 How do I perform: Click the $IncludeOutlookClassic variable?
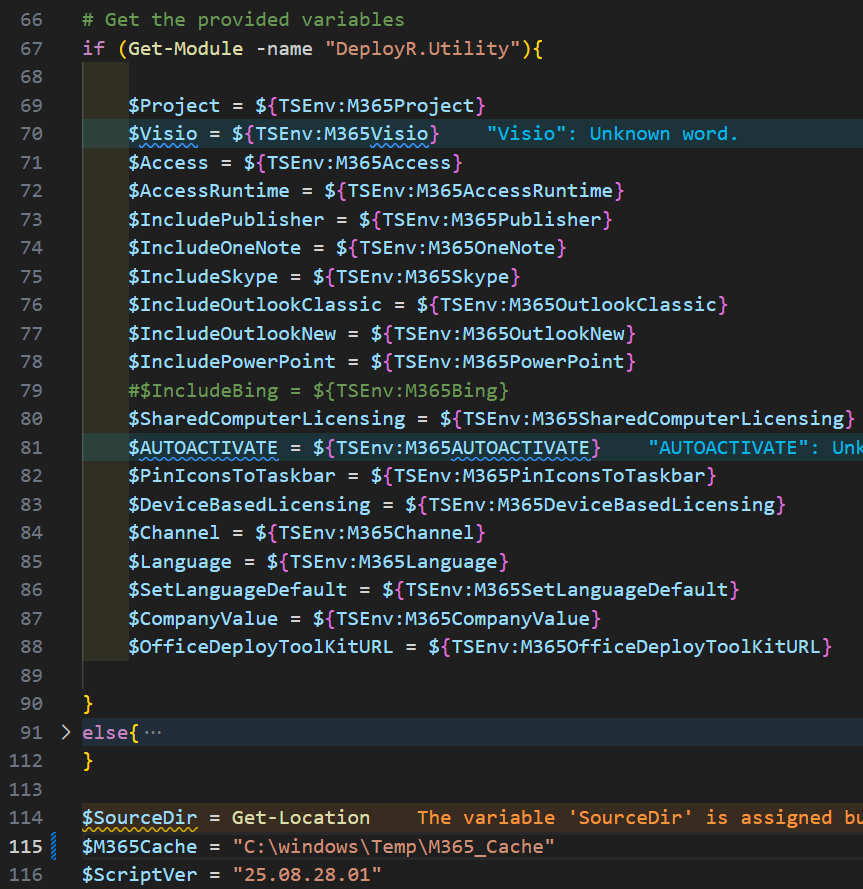255,305
